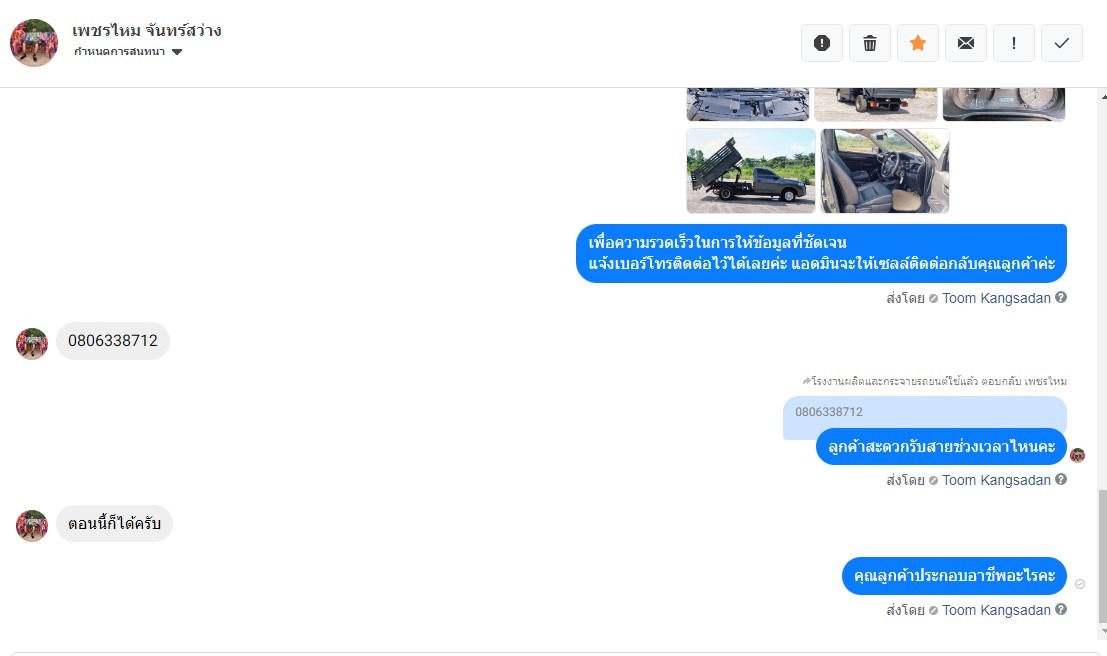The height and width of the screenshot is (656, 1107).
Task: Toggle the orange star follow-up icon
Action: coord(918,43)
